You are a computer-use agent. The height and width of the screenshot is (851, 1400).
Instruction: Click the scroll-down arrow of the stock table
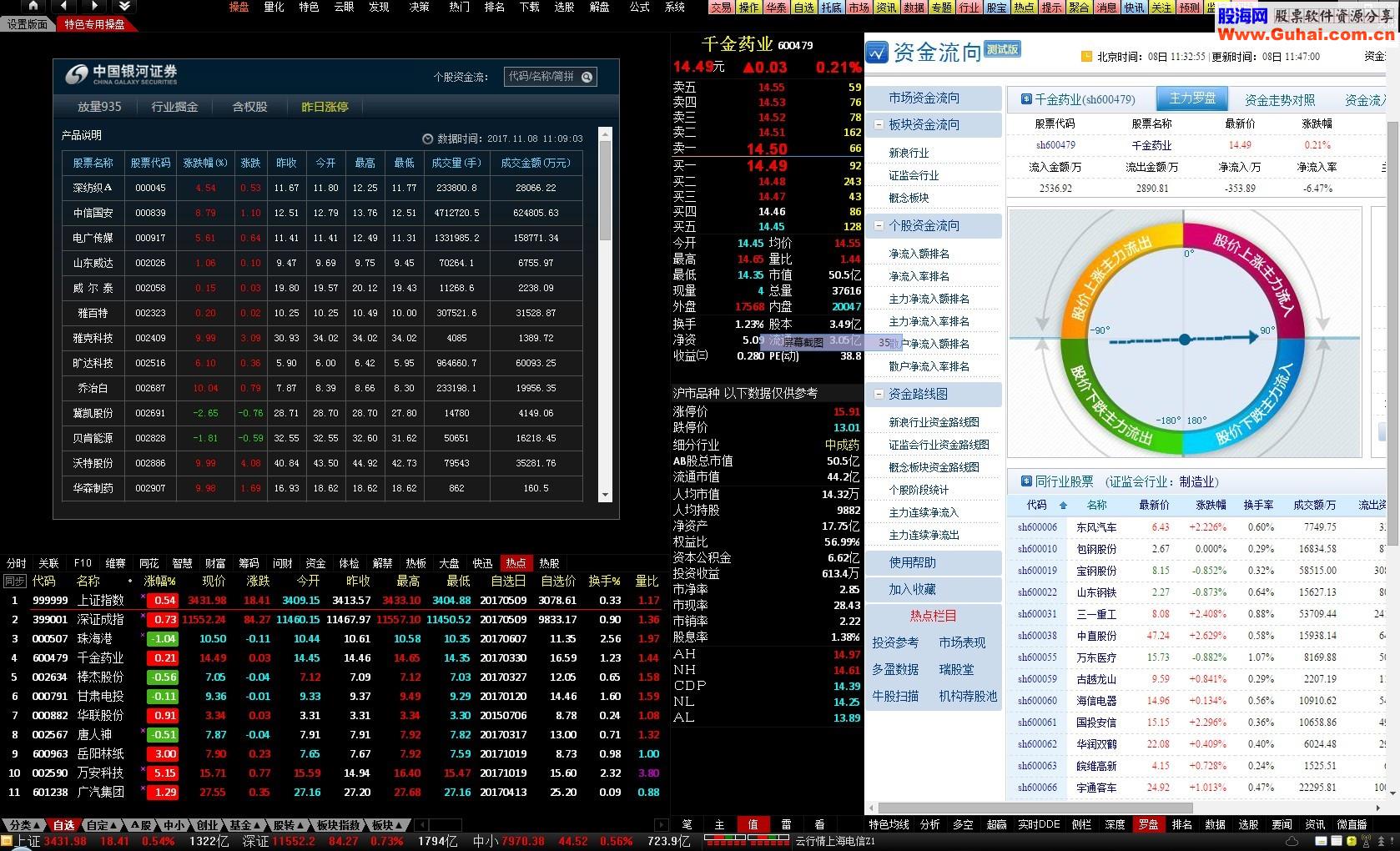tap(606, 495)
